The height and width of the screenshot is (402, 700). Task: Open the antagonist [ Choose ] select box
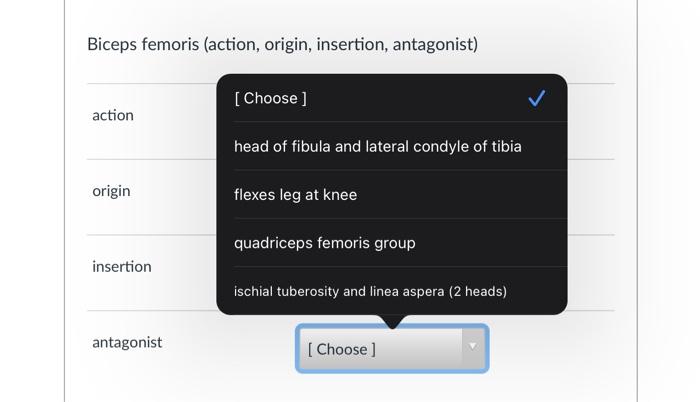(380, 349)
